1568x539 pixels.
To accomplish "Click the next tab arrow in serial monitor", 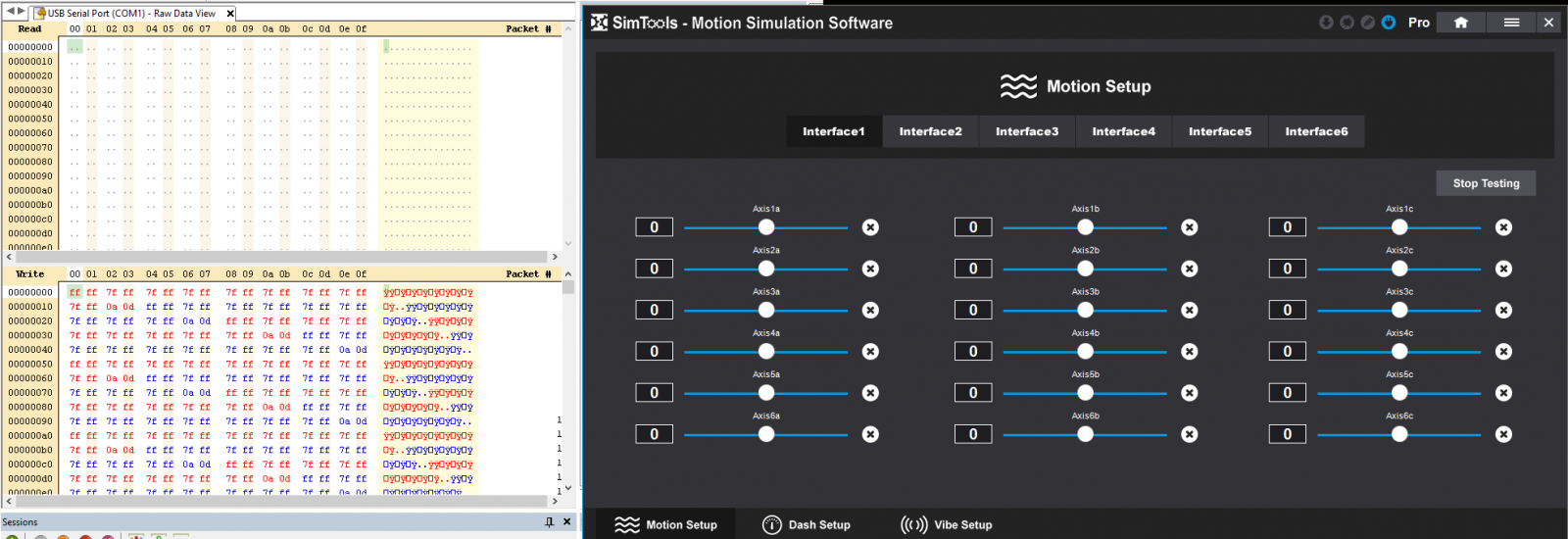I will 21,12.
